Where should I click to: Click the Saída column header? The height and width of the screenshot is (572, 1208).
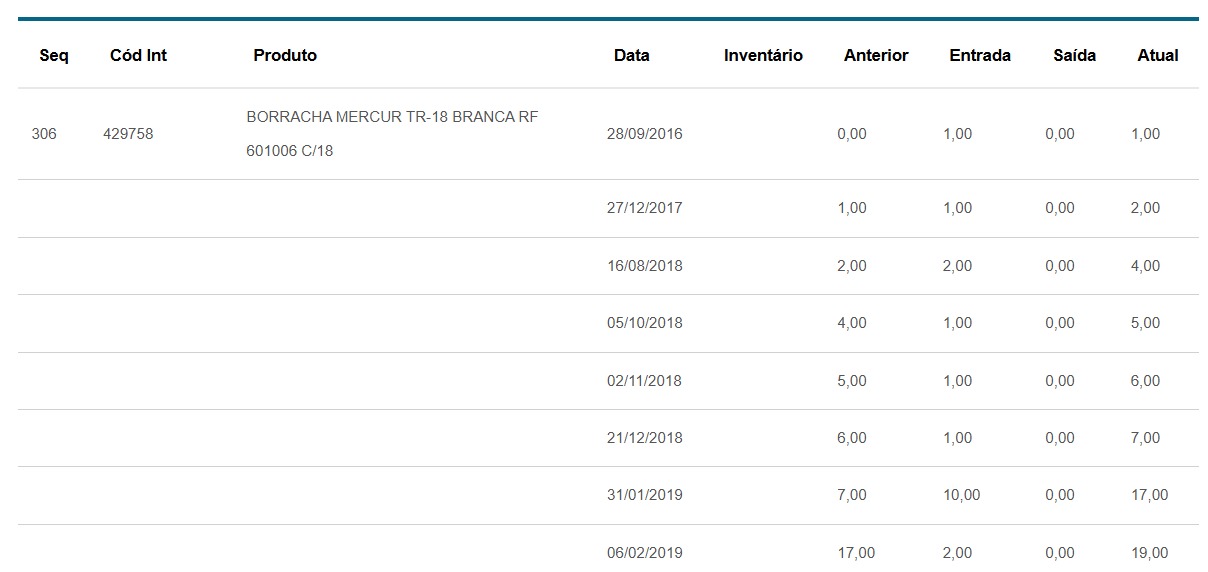tap(1074, 56)
